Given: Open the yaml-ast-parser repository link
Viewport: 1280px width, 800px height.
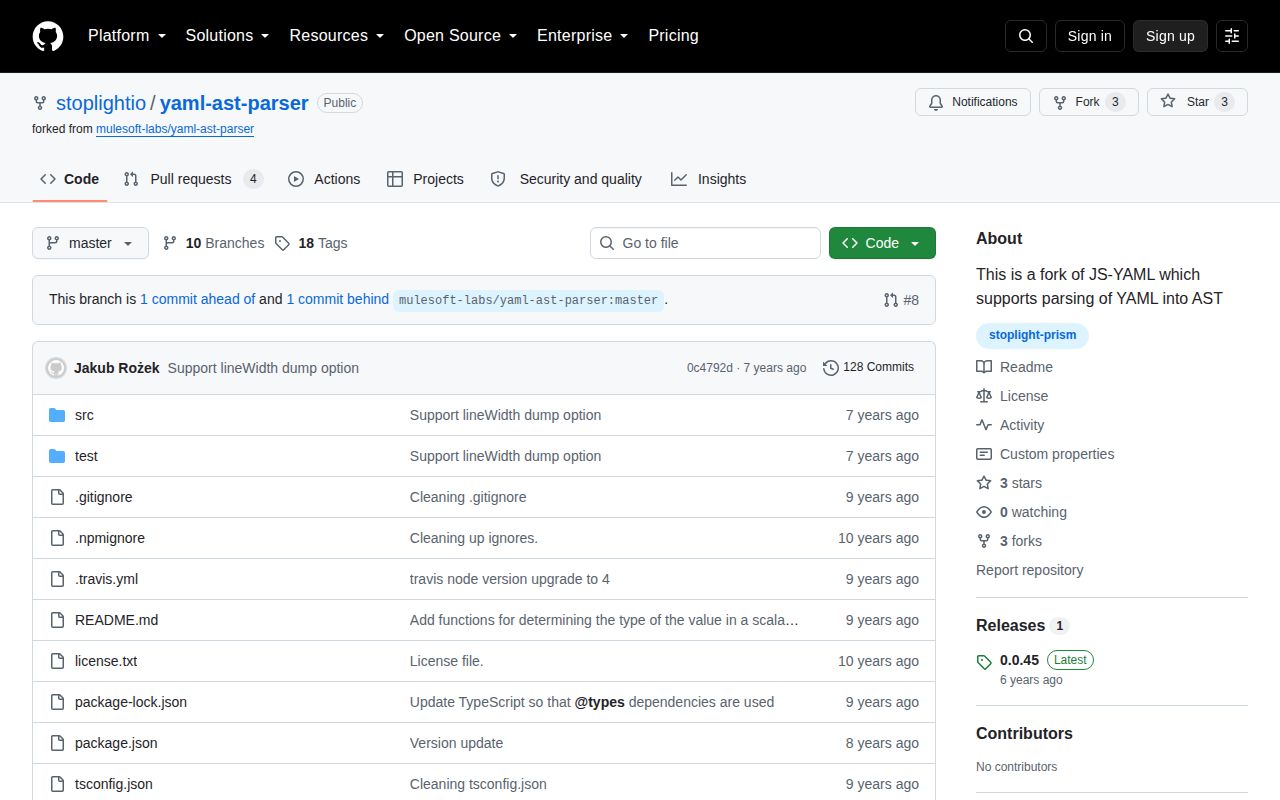Looking at the screenshot, I should tap(234, 103).
